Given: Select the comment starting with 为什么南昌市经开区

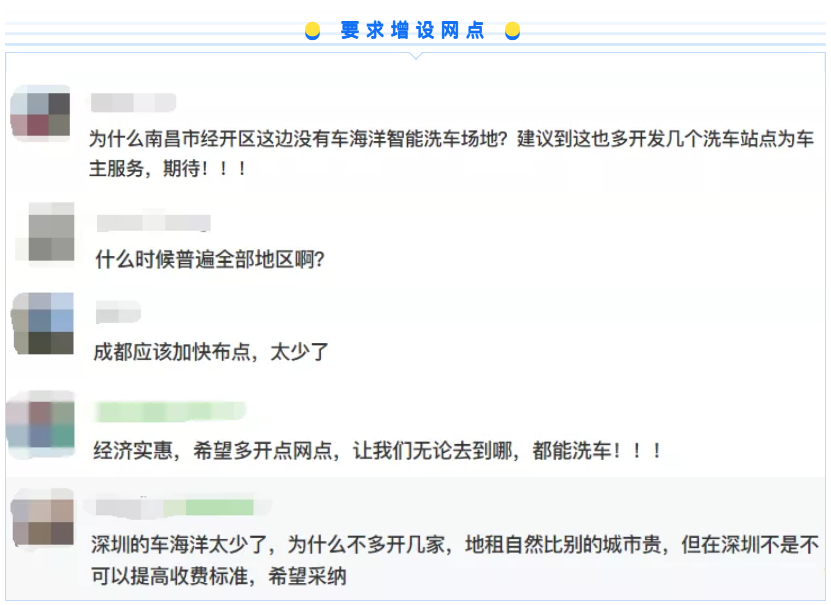Looking at the screenshot, I should point(451,139).
